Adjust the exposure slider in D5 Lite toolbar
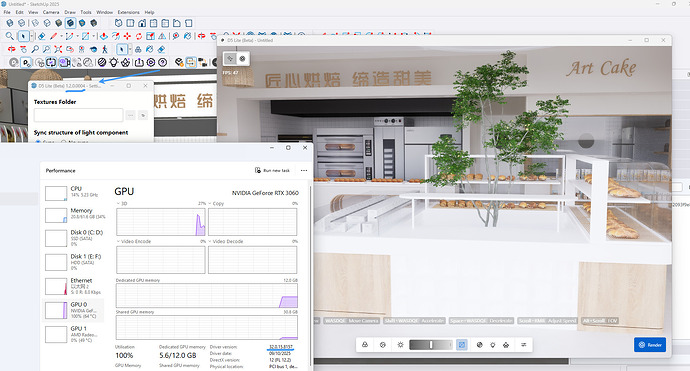The width and height of the screenshot is (690, 371). pos(430,345)
